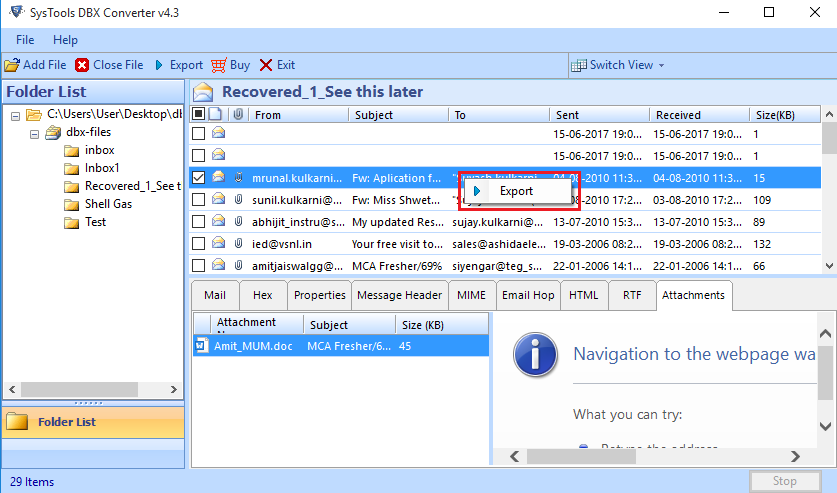The height and width of the screenshot is (493, 837).
Task: Click the paperclip icon of ied@vsnl.in row
Action: point(239,243)
